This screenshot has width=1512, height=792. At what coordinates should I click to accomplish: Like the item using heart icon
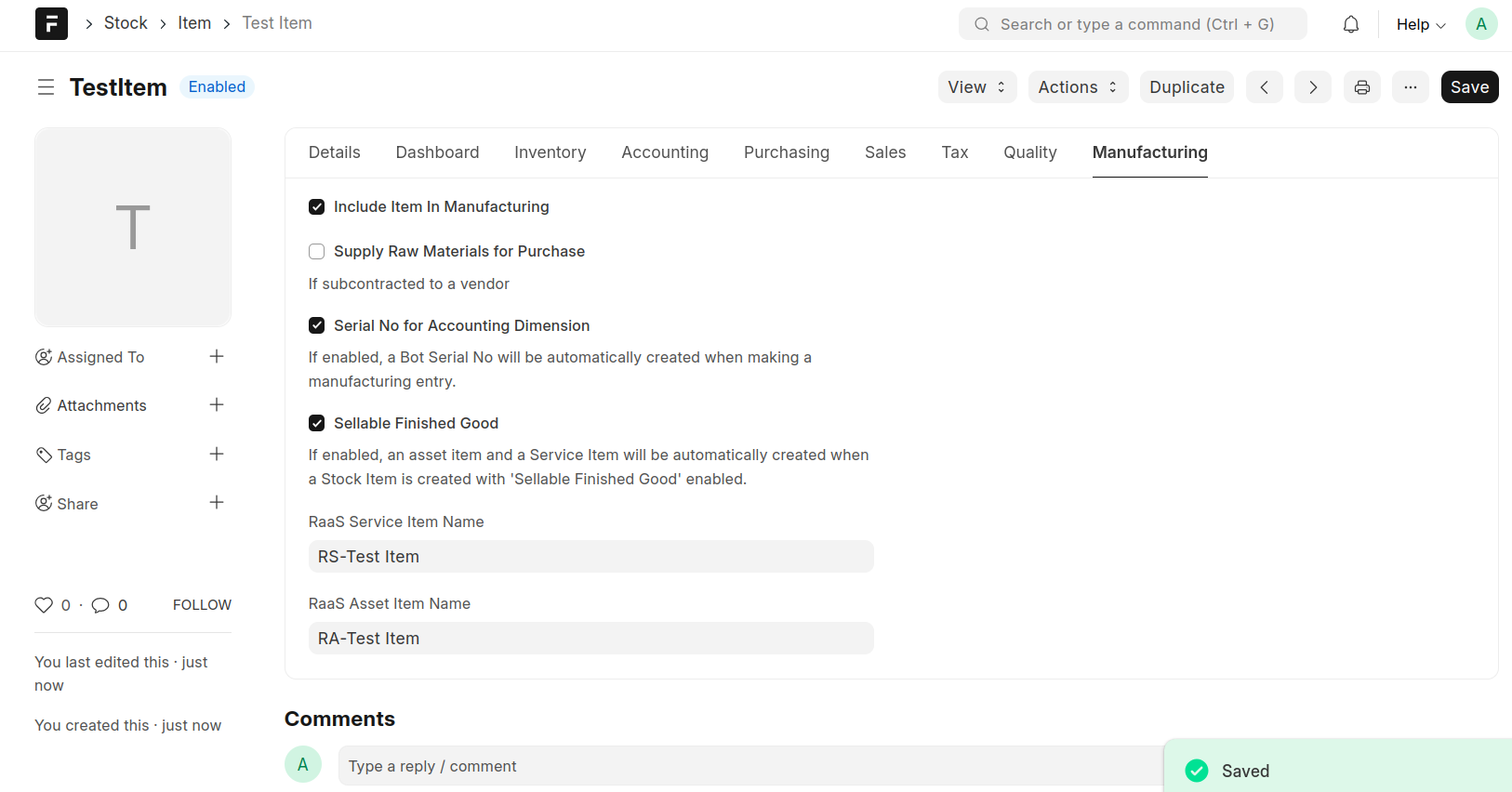click(x=44, y=605)
